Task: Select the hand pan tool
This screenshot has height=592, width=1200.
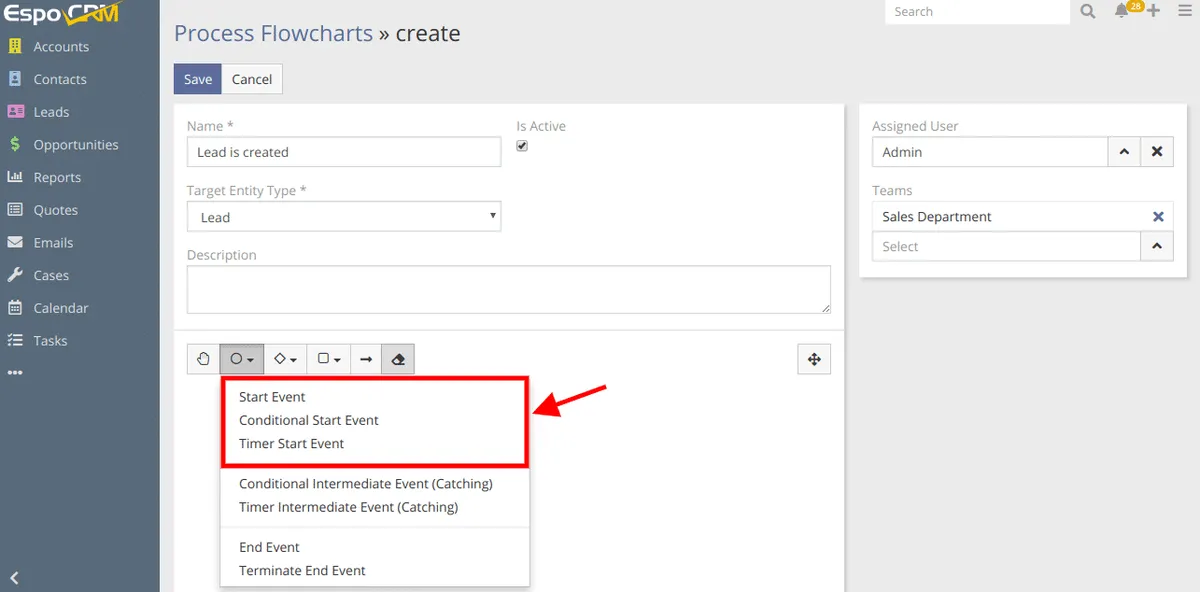Action: tap(203, 359)
